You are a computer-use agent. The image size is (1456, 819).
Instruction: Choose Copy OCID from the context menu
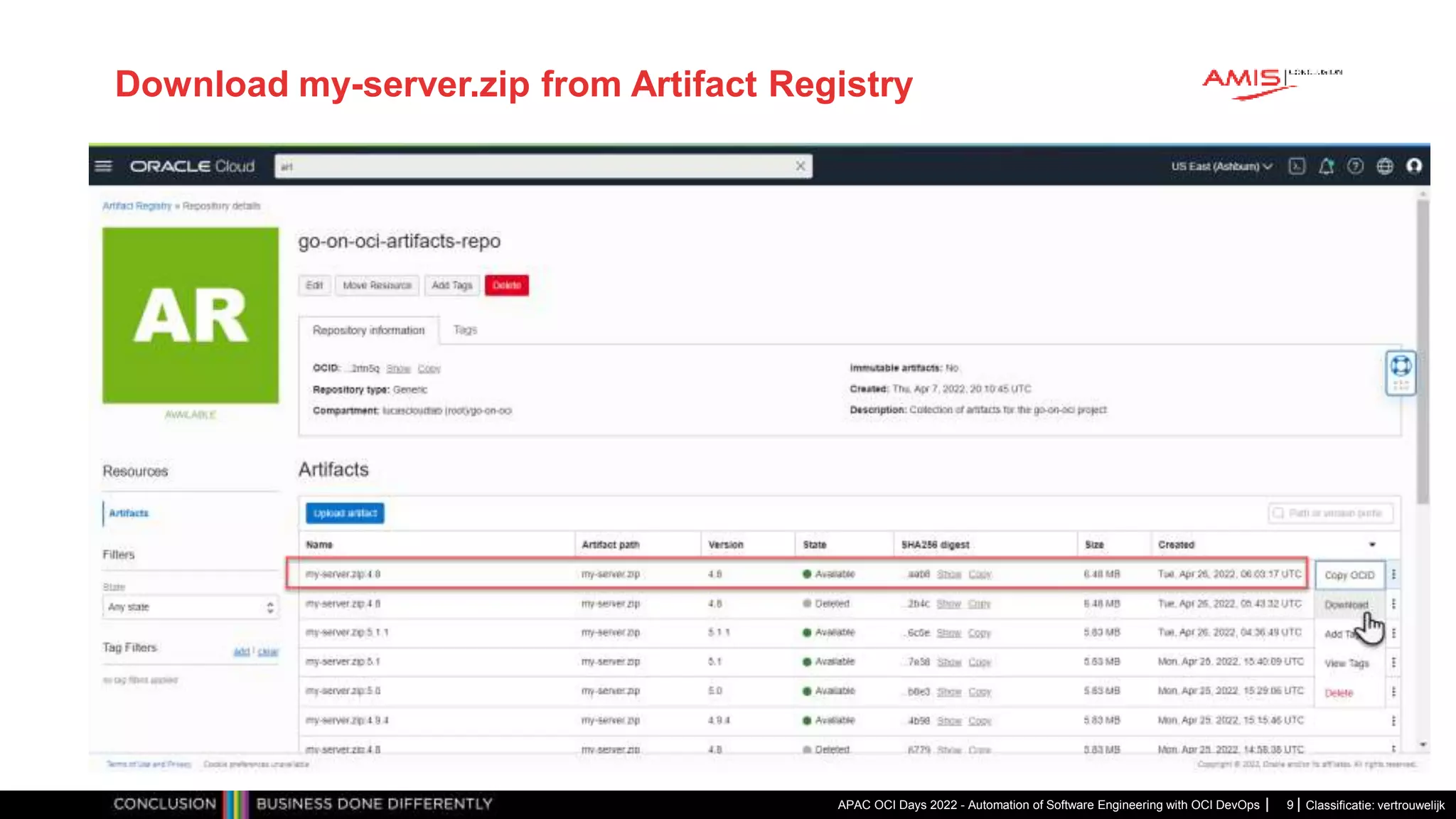(x=1349, y=575)
